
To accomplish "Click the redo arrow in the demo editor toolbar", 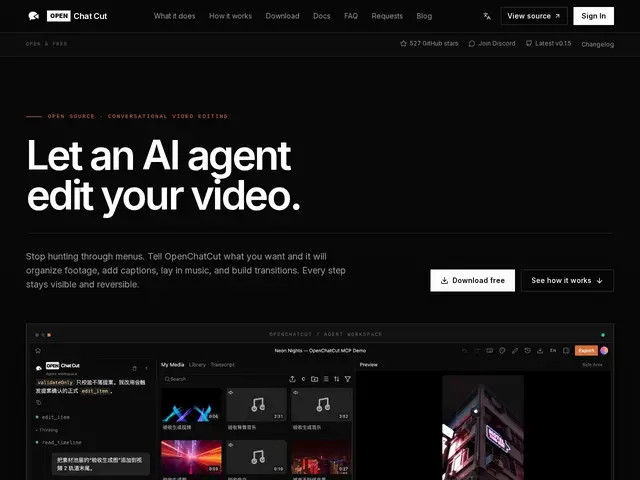I will 477,351.
